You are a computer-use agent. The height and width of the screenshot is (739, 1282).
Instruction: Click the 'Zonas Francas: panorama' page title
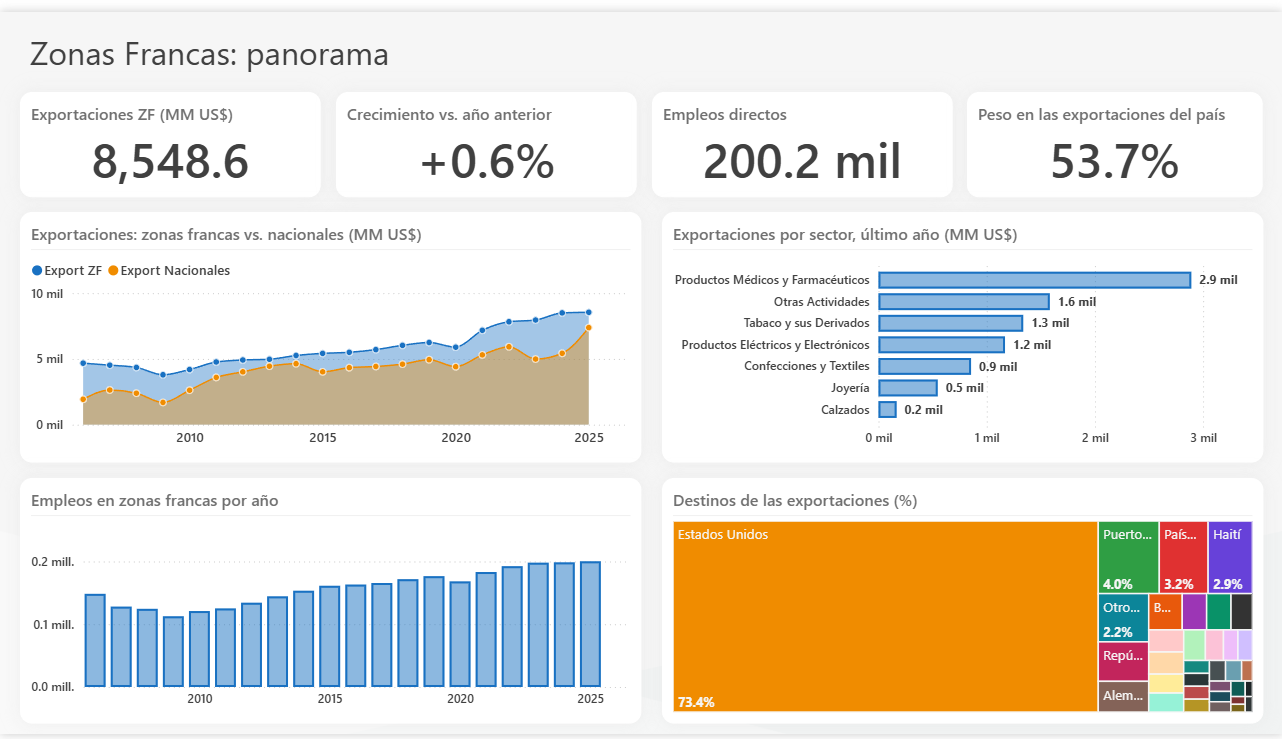tap(209, 54)
